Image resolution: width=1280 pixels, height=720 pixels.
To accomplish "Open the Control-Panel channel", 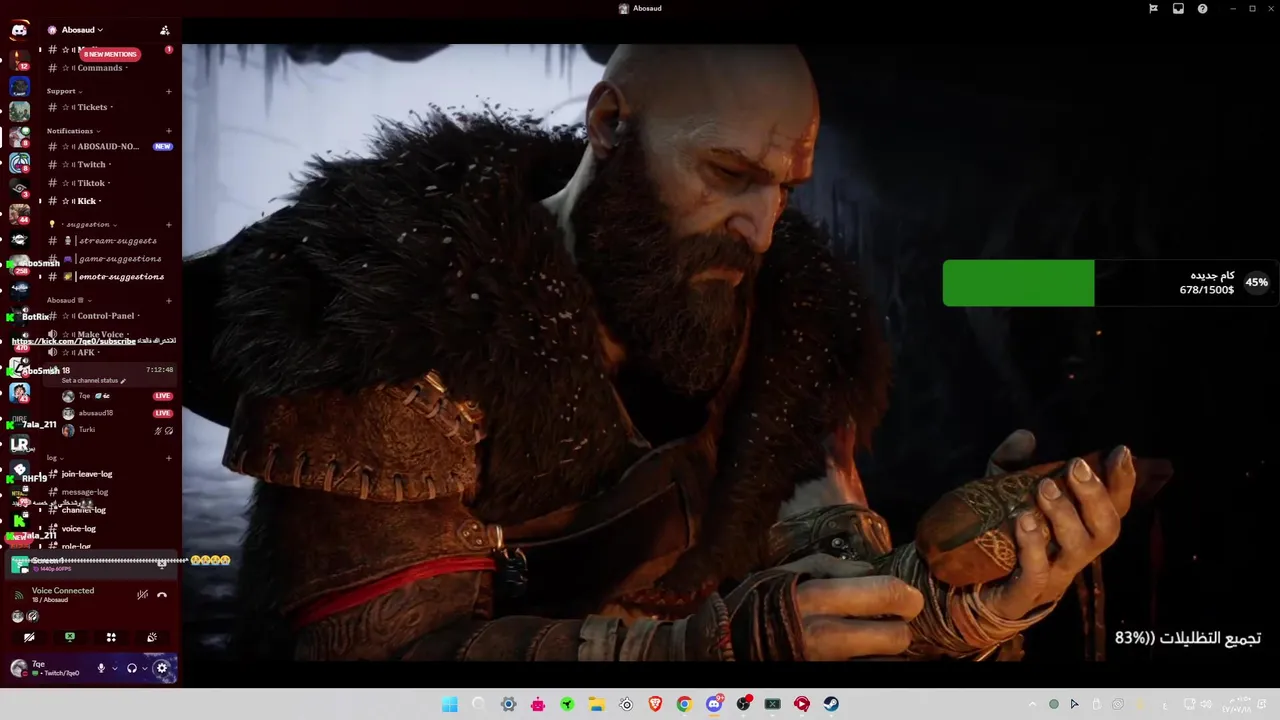I will point(105,316).
